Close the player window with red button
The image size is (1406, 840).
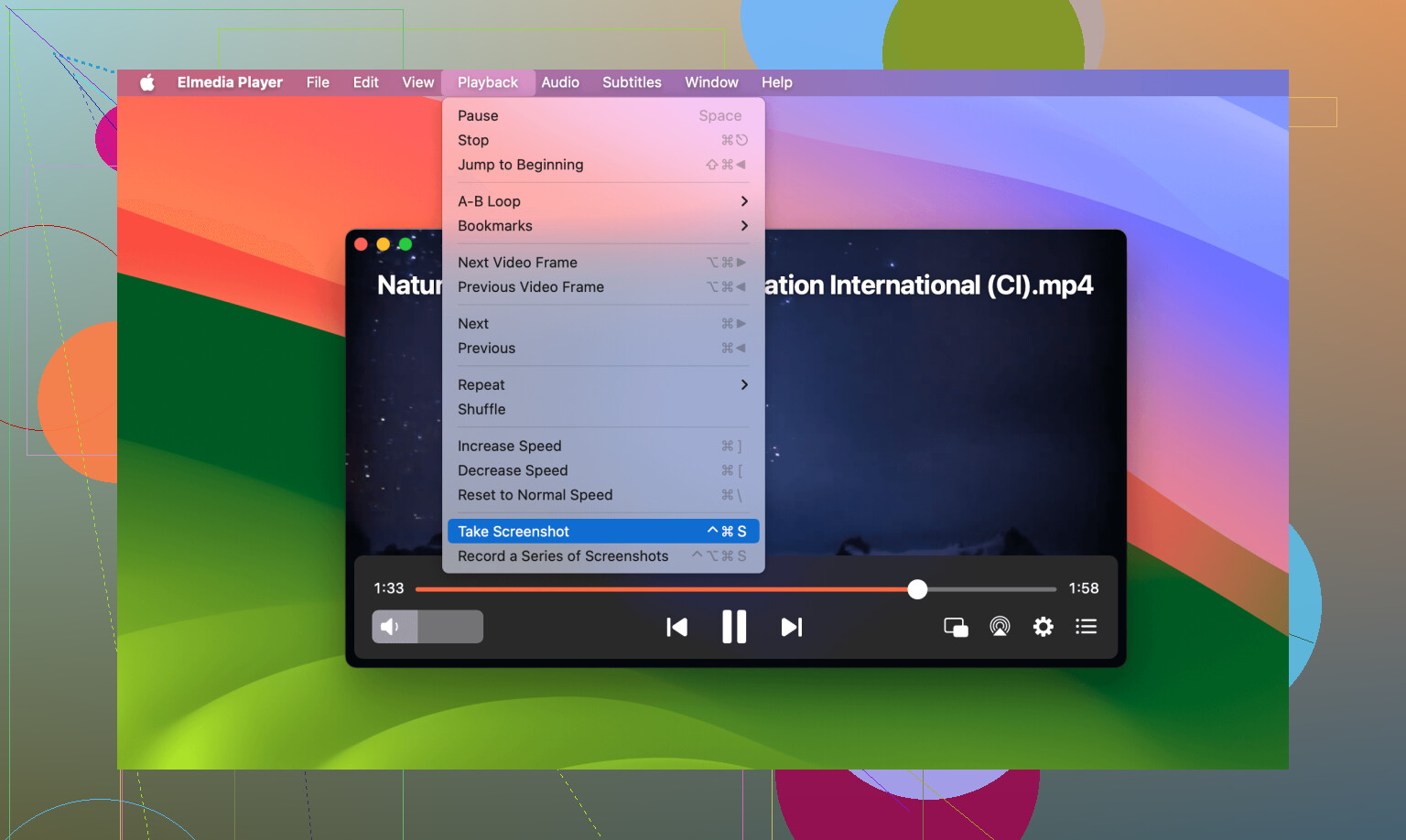tap(361, 244)
